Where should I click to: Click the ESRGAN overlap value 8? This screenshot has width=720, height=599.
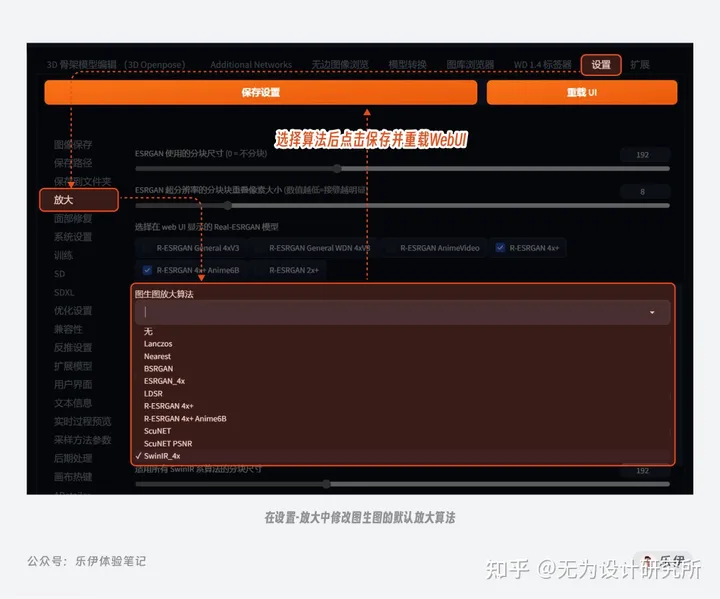tap(642, 192)
